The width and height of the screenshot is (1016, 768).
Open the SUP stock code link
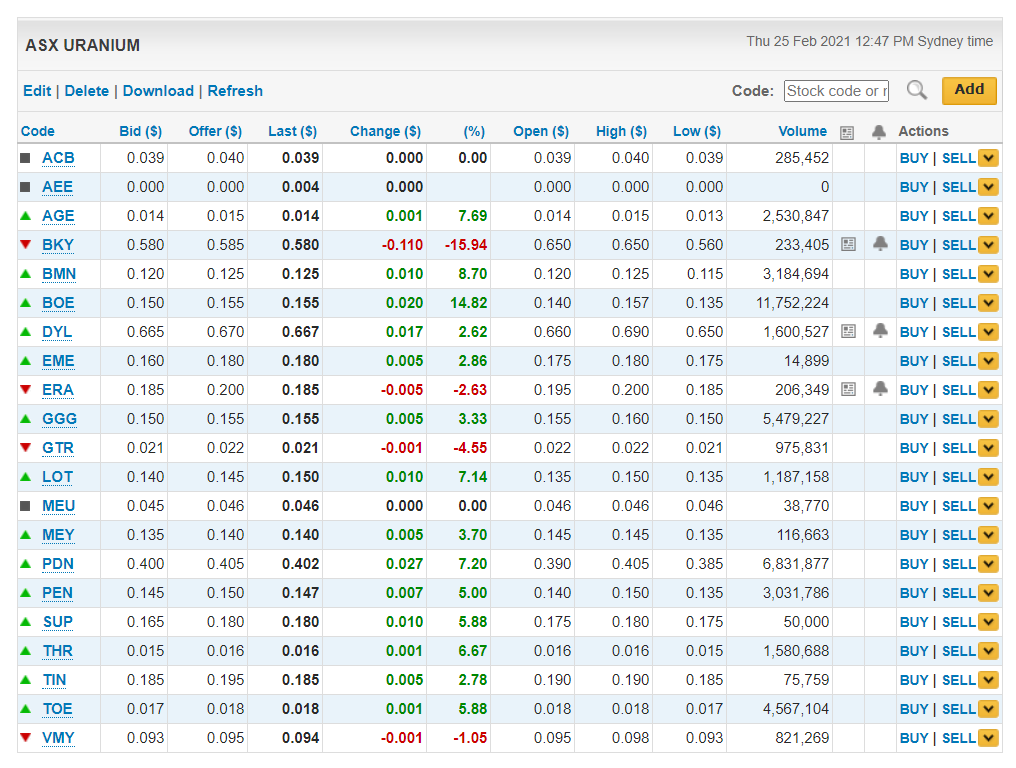pyautogui.click(x=58, y=622)
